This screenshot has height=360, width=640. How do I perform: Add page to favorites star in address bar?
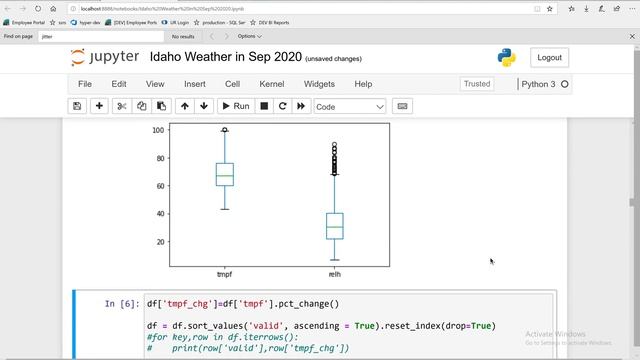click(549, 9)
